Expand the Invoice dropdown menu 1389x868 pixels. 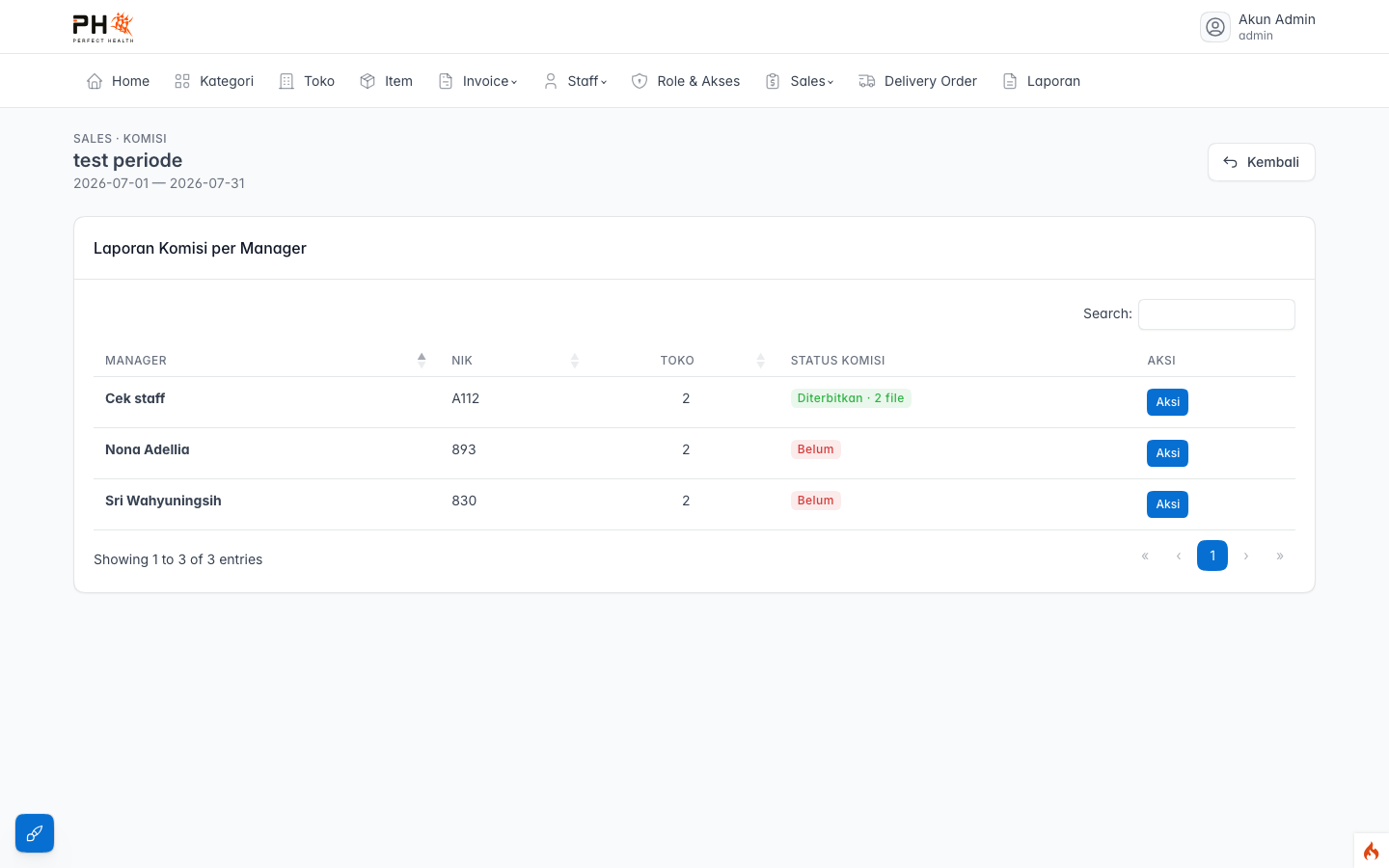pyautogui.click(x=478, y=81)
